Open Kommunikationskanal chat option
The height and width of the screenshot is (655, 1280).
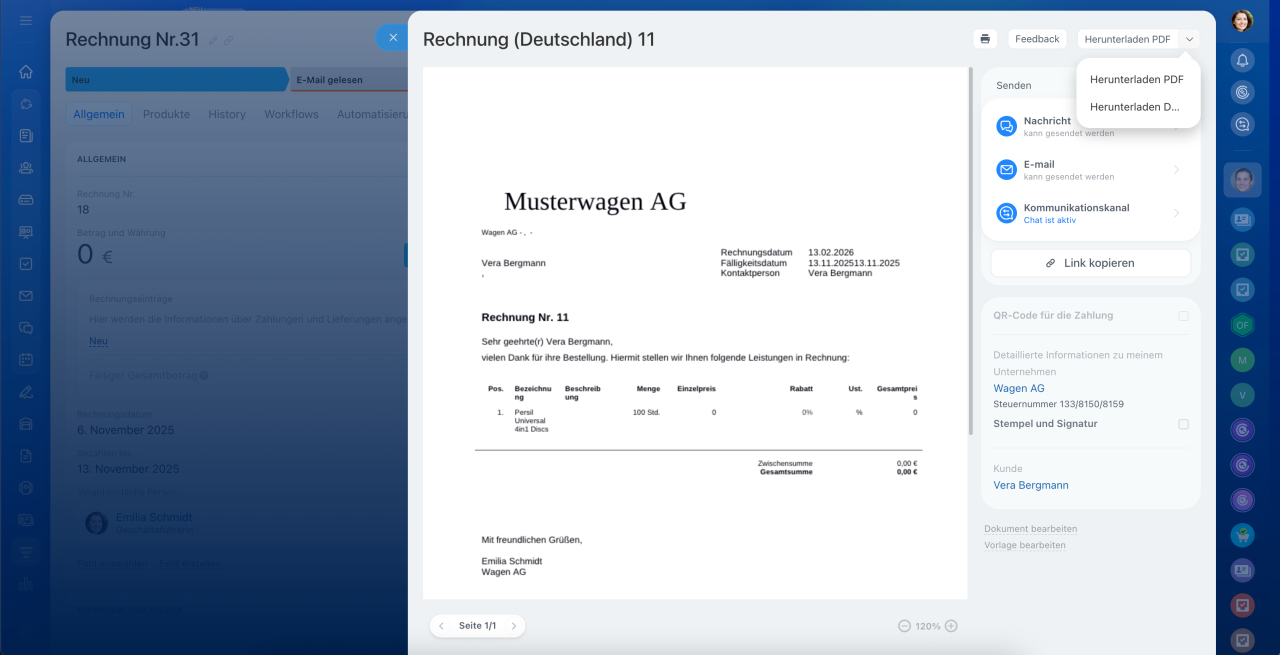coord(1090,213)
